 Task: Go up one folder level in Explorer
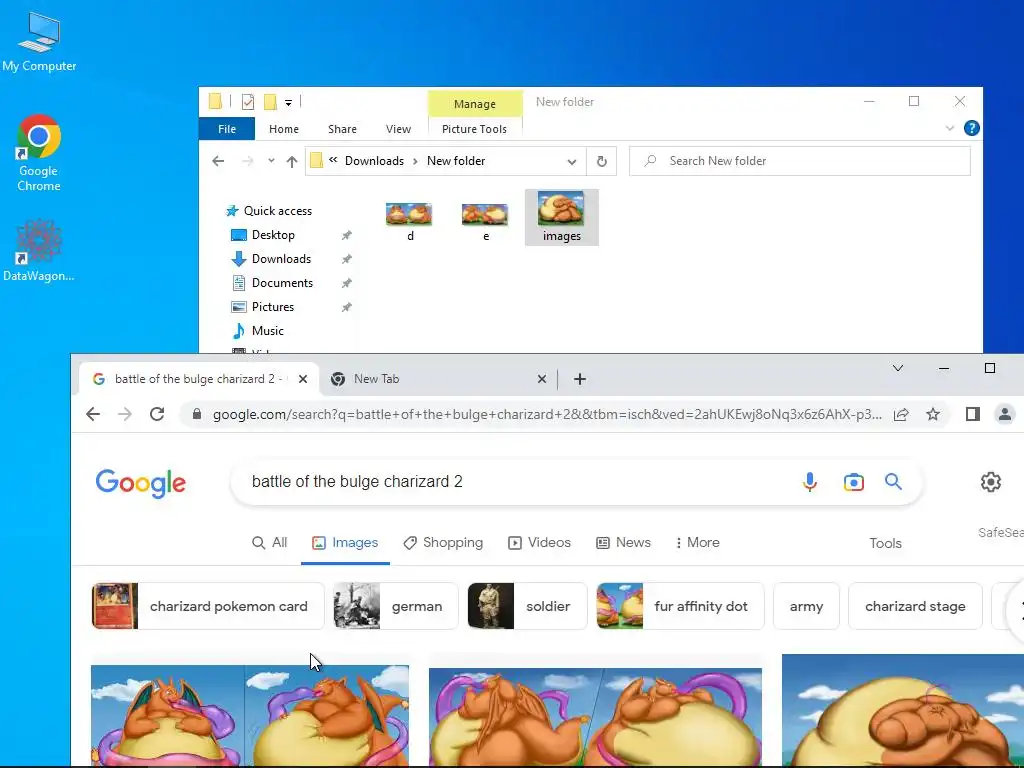(292, 161)
